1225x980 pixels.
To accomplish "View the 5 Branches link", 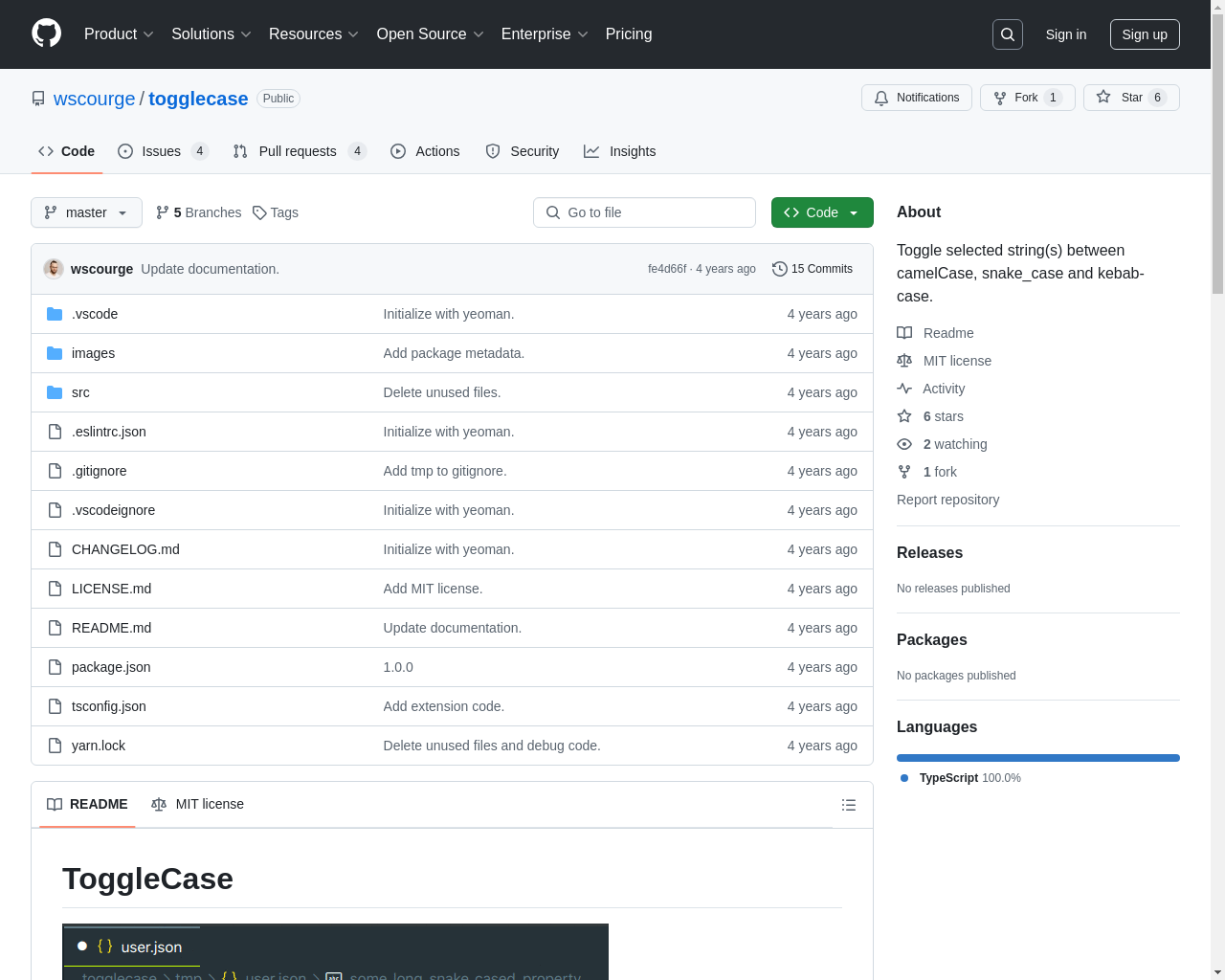I will tap(198, 212).
